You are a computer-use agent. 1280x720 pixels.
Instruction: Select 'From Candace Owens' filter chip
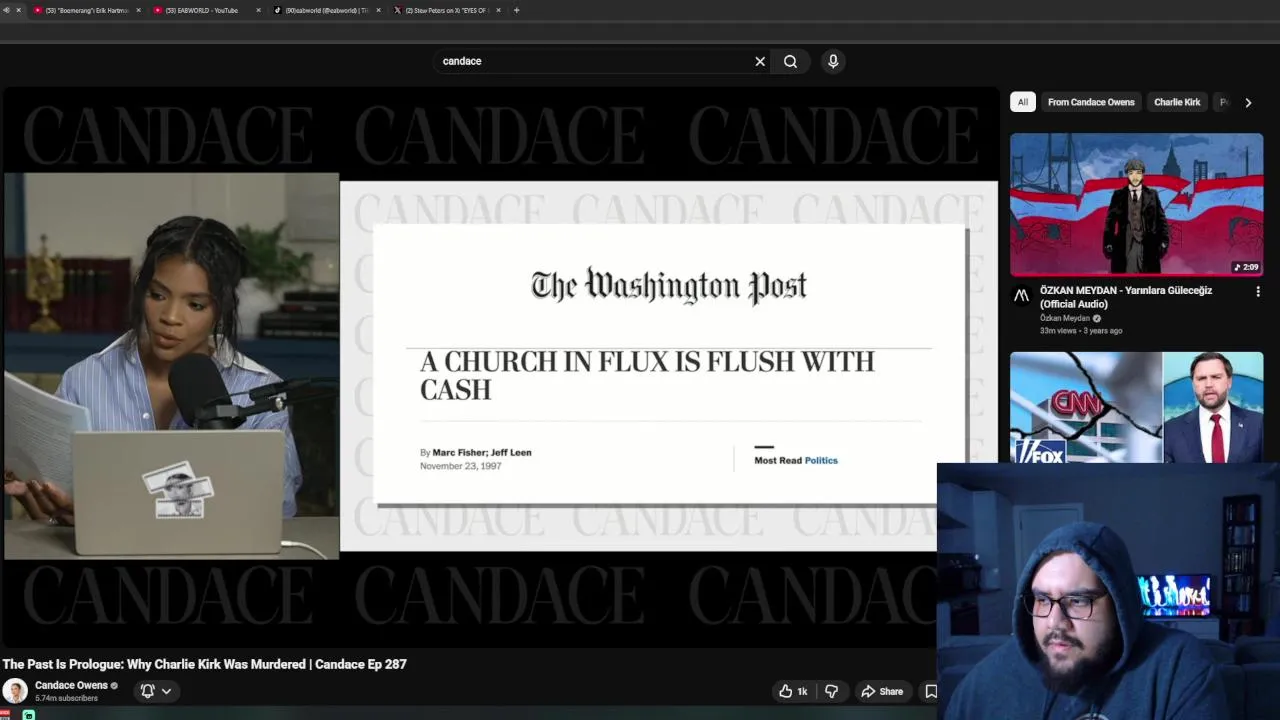1091,102
